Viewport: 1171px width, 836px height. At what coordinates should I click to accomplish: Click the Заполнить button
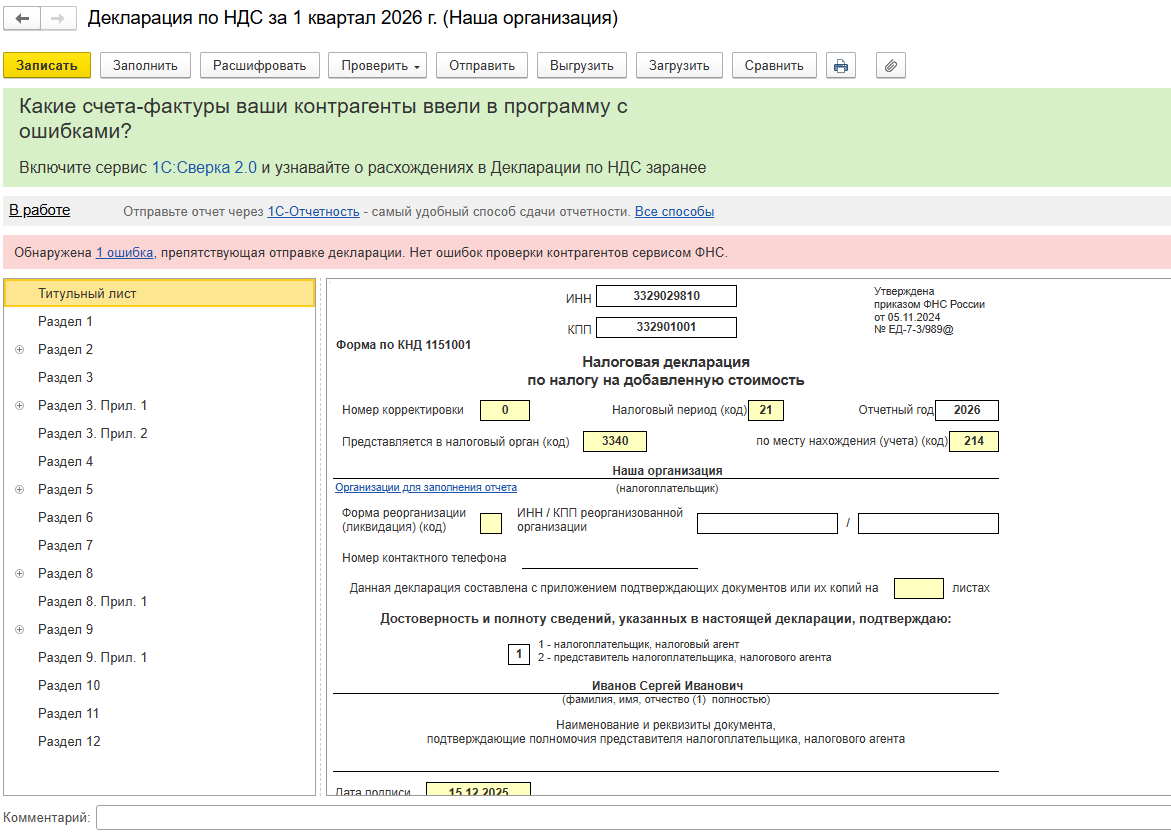(145, 66)
